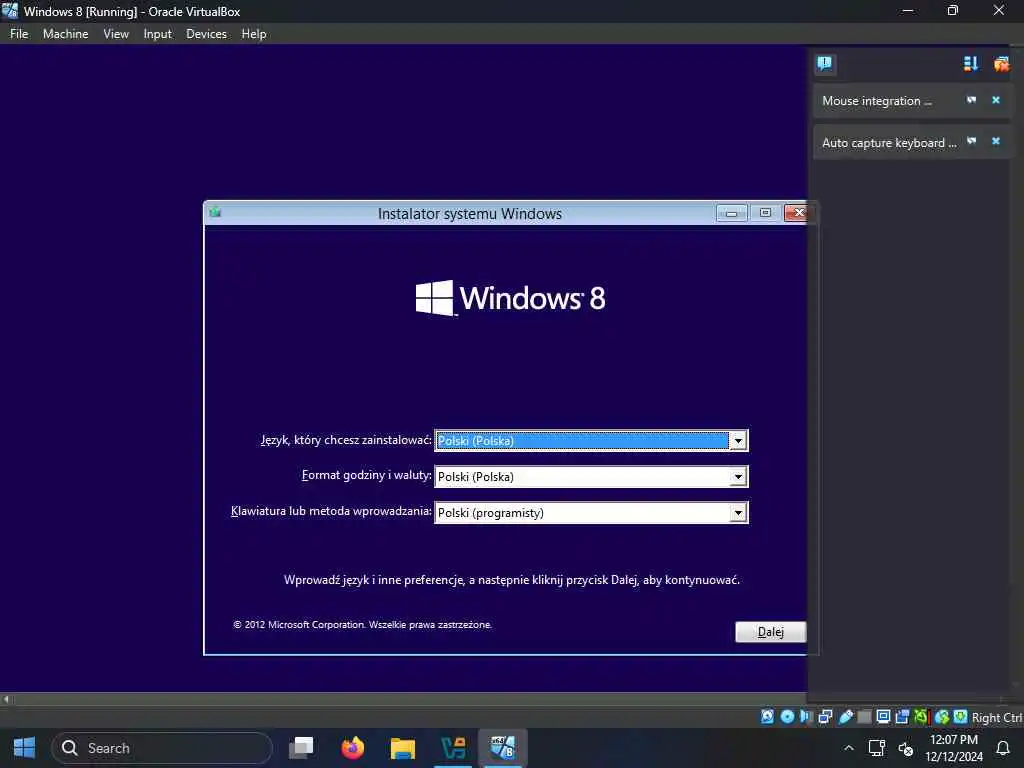
Task: Click the keyboard capture green arrow icon
Action: (960, 716)
